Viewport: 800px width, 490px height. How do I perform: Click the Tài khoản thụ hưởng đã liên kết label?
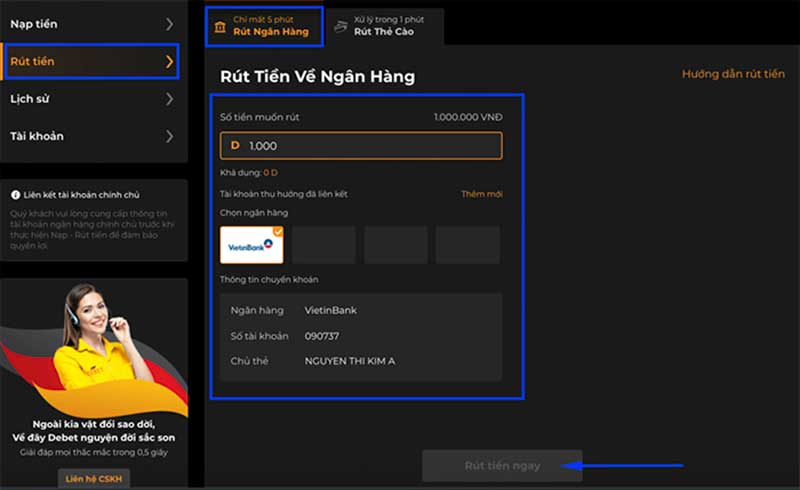[284, 194]
